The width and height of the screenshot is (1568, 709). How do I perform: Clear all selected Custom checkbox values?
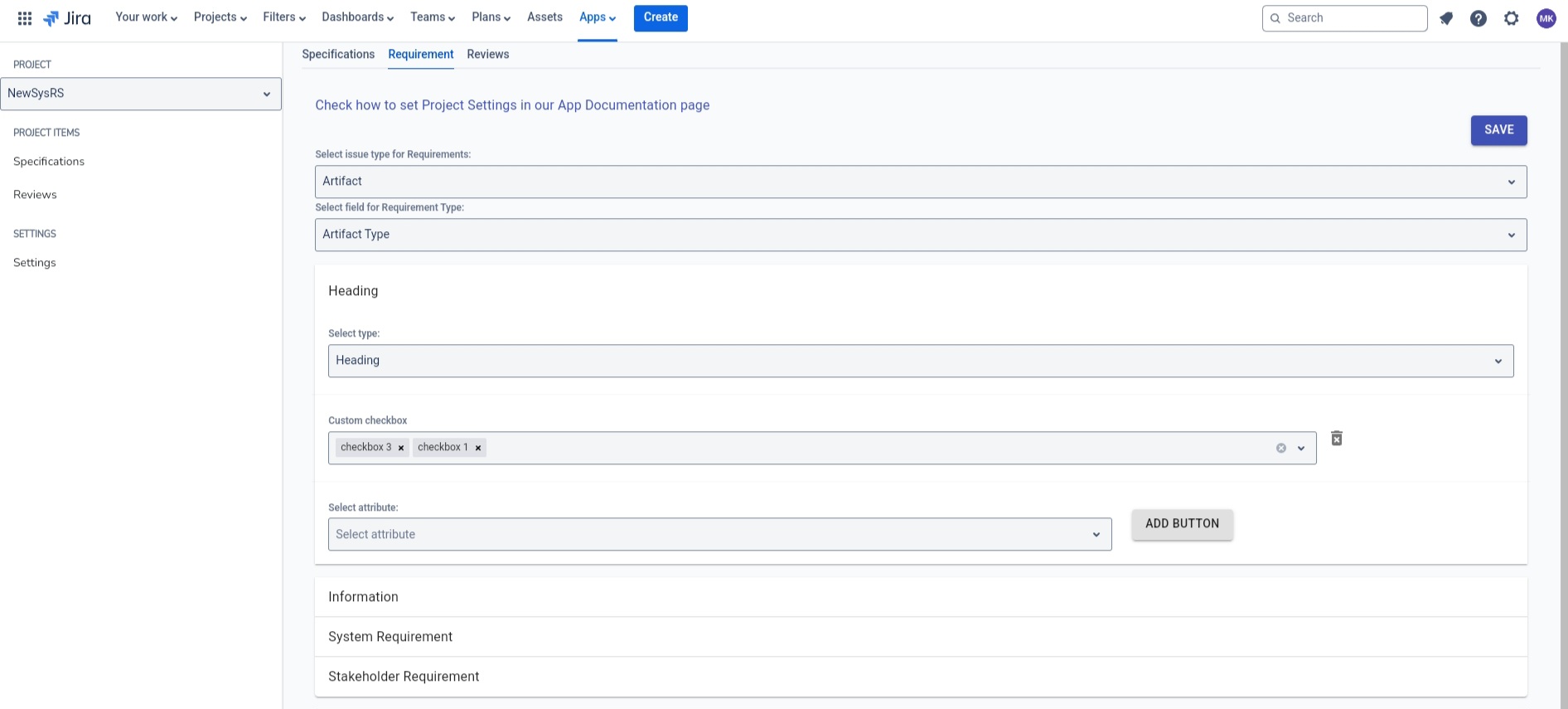pyautogui.click(x=1281, y=448)
